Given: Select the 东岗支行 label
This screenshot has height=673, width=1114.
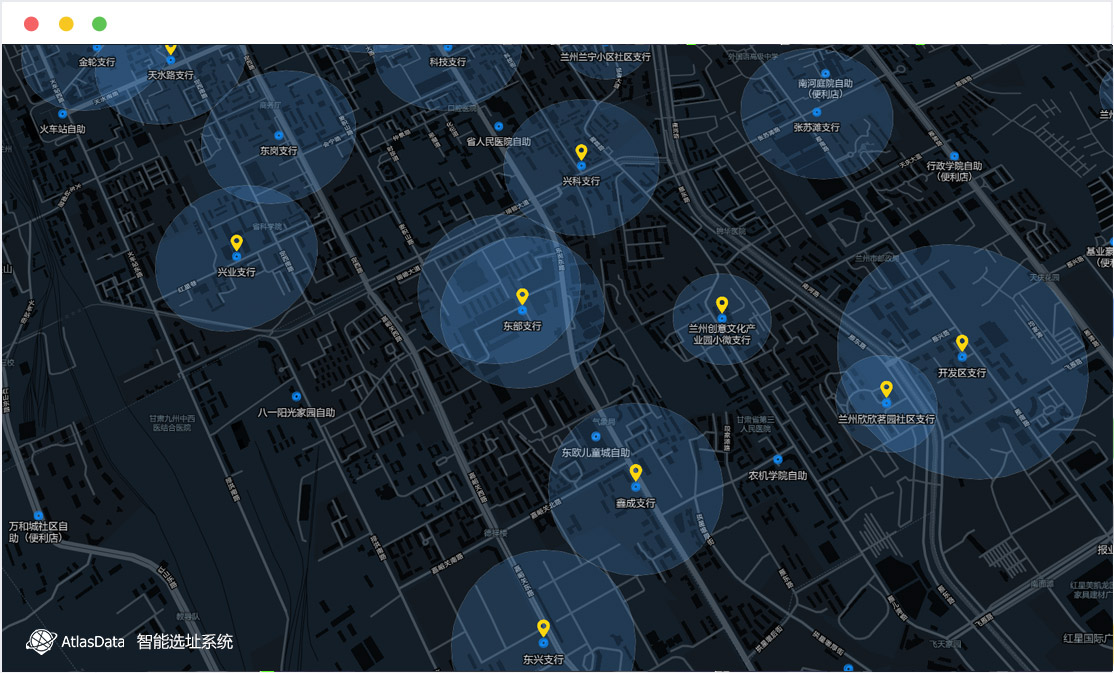Looking at the screenshot, I should (278, 151).
